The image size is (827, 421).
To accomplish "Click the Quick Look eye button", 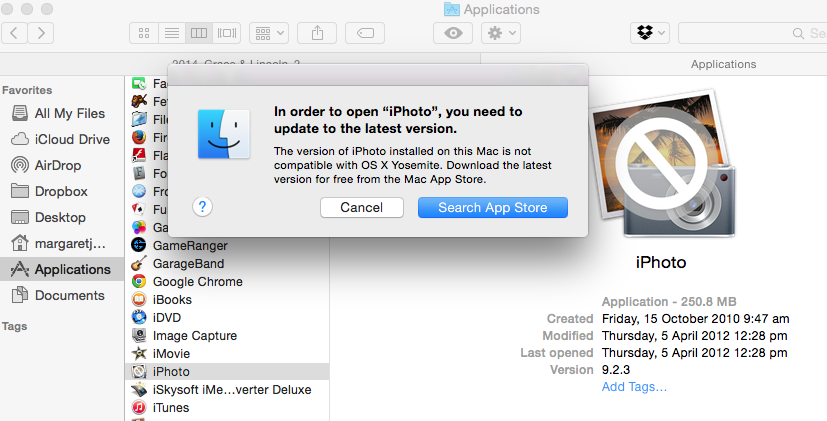I will (453, 33).
